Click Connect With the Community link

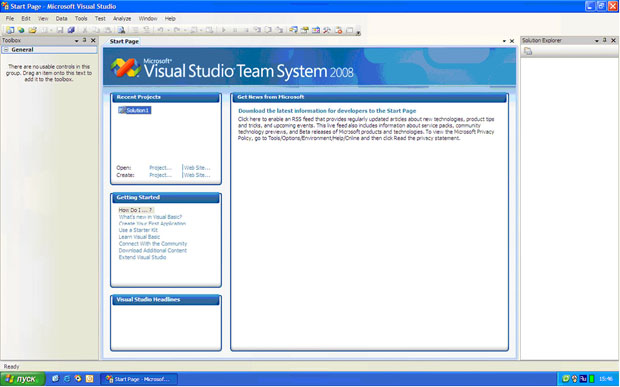point(153,244)
